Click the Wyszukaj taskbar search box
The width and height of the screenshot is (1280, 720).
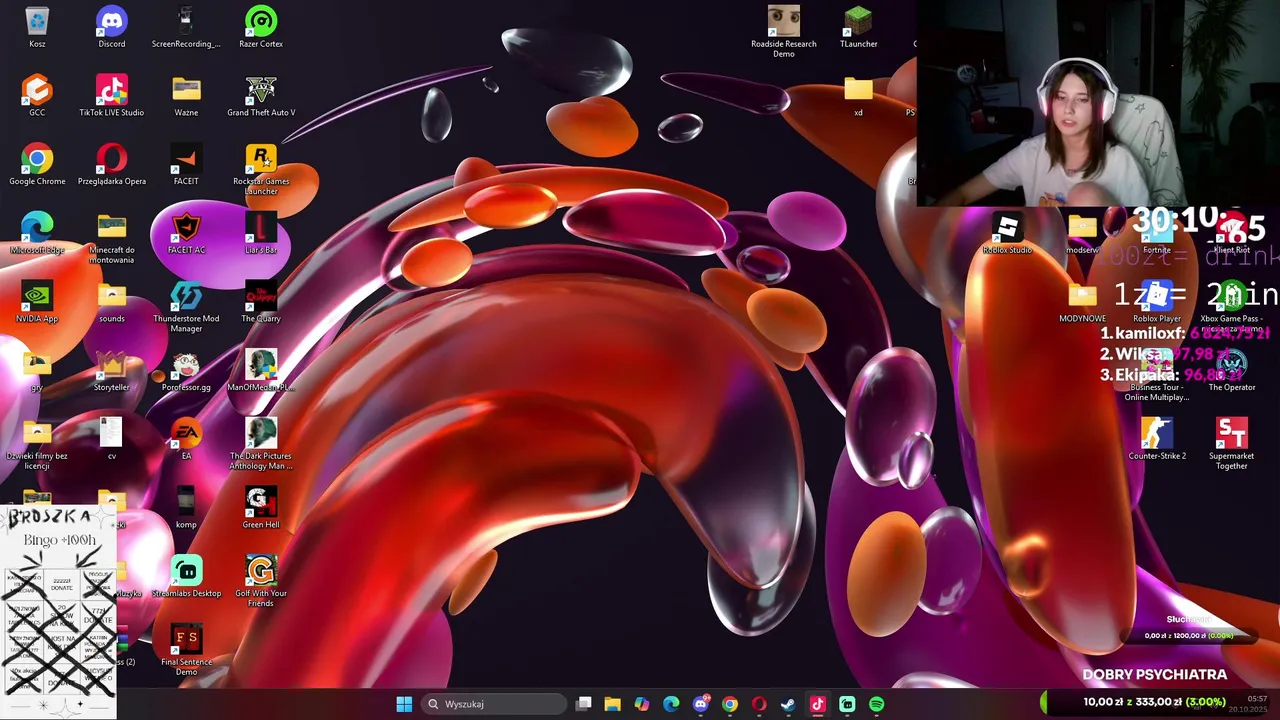(494, 704)
